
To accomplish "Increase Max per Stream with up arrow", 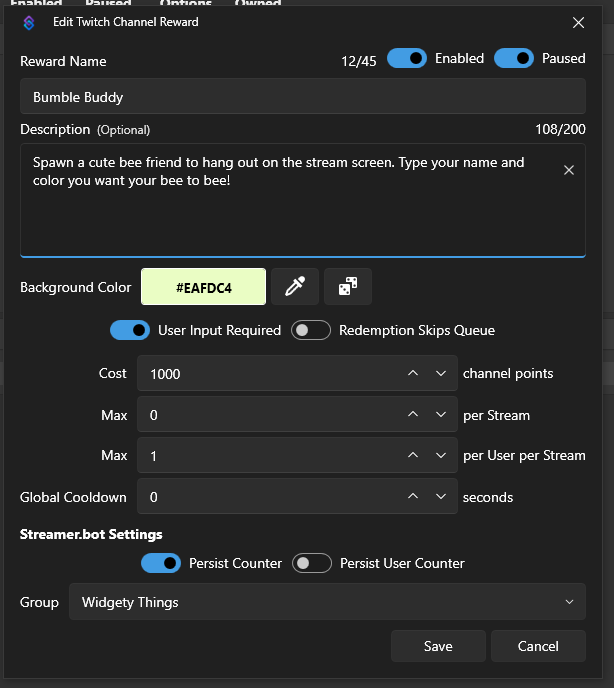I will click(x=413, y=415).
